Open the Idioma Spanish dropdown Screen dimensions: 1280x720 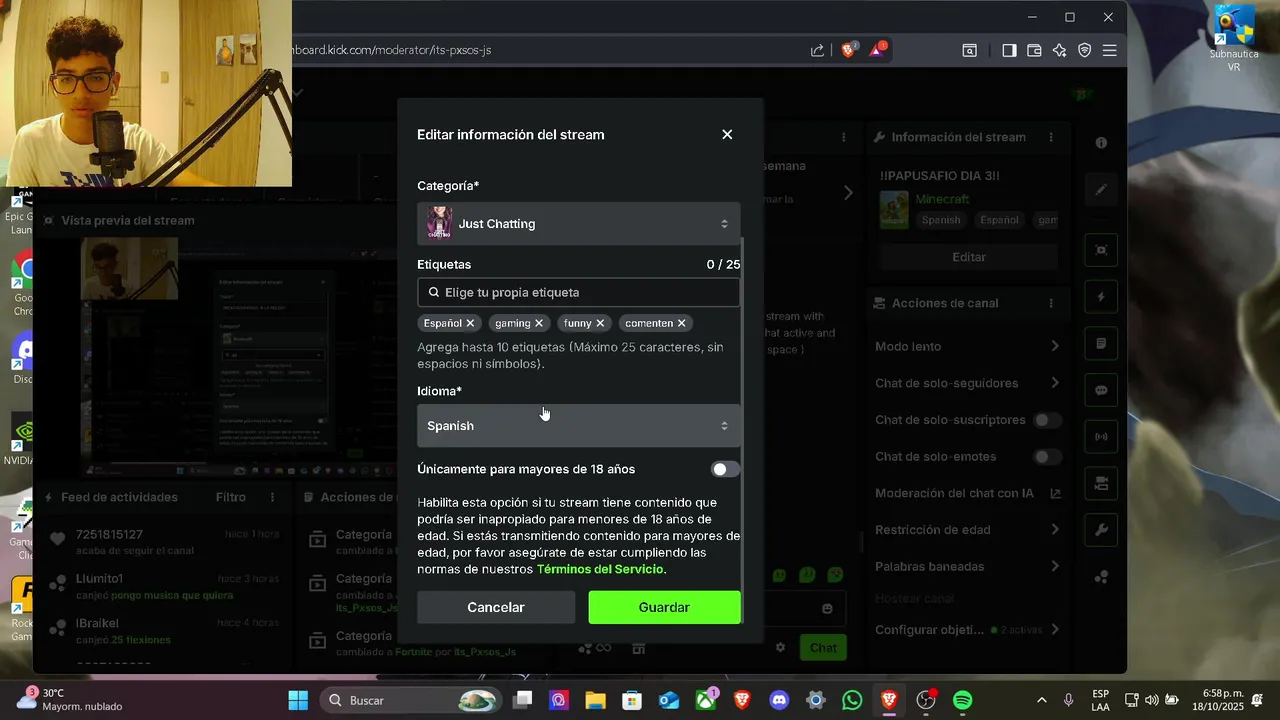579,426
